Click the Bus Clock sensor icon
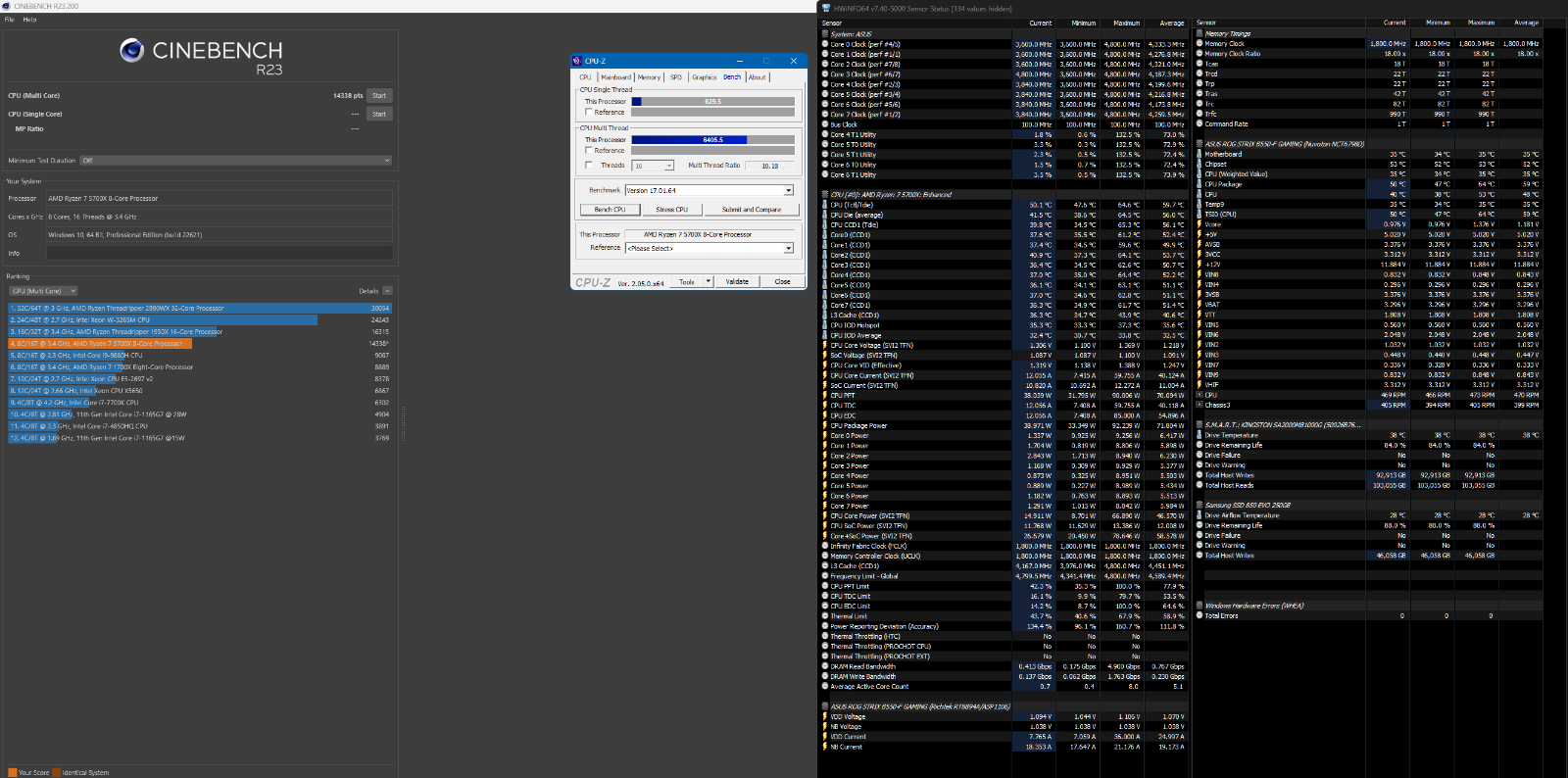The image size is (1568, 778). 825,124
